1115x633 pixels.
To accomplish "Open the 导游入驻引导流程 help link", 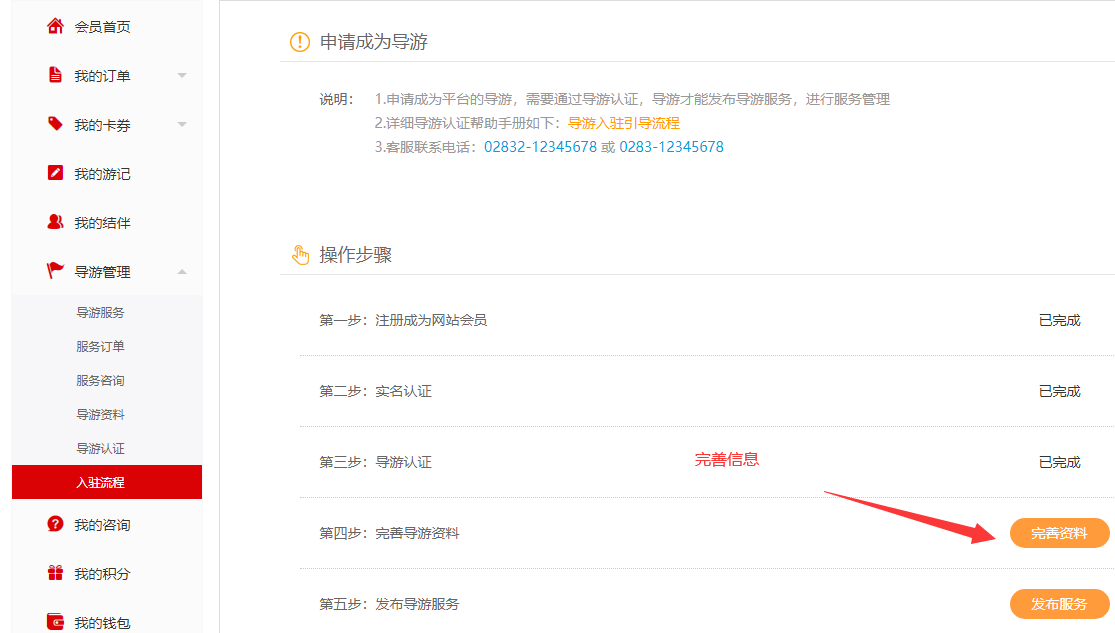I will (x=623, y=123).
